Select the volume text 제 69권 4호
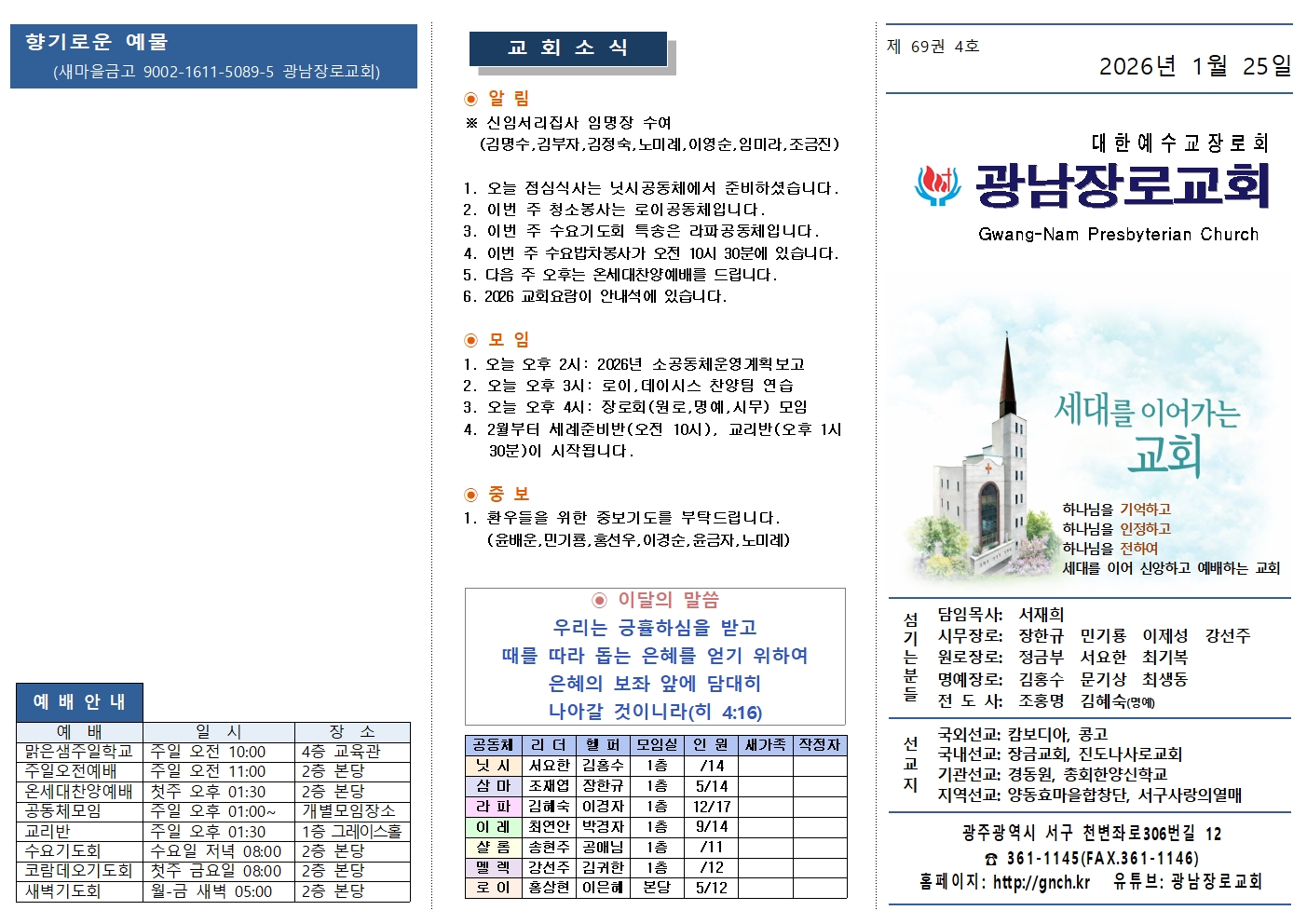This screenshot has width=1307, height=924. [933, 47]
